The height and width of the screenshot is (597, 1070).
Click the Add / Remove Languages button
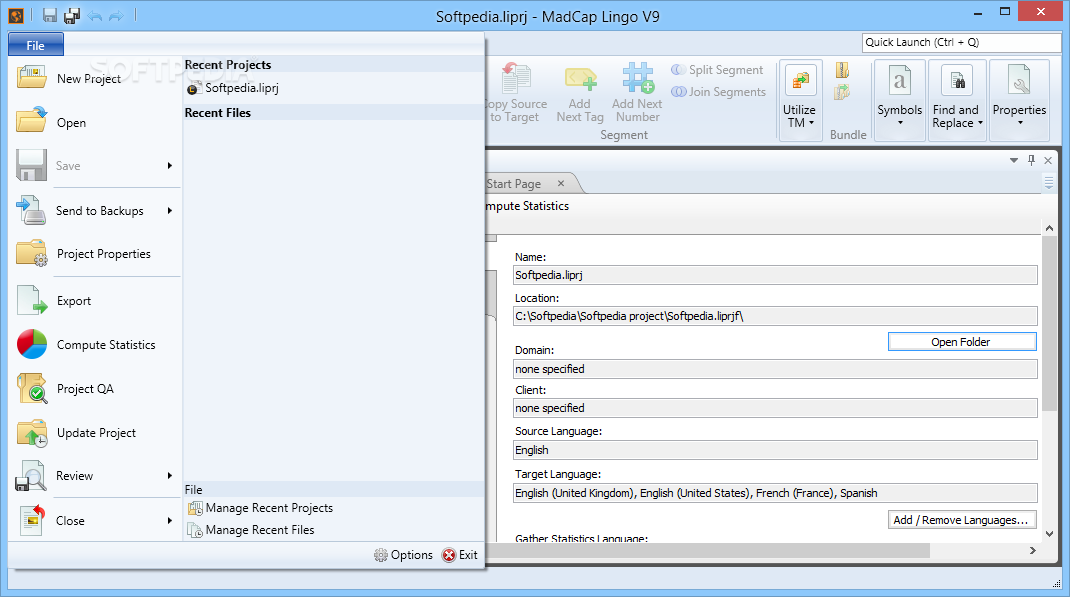[962, 520]
